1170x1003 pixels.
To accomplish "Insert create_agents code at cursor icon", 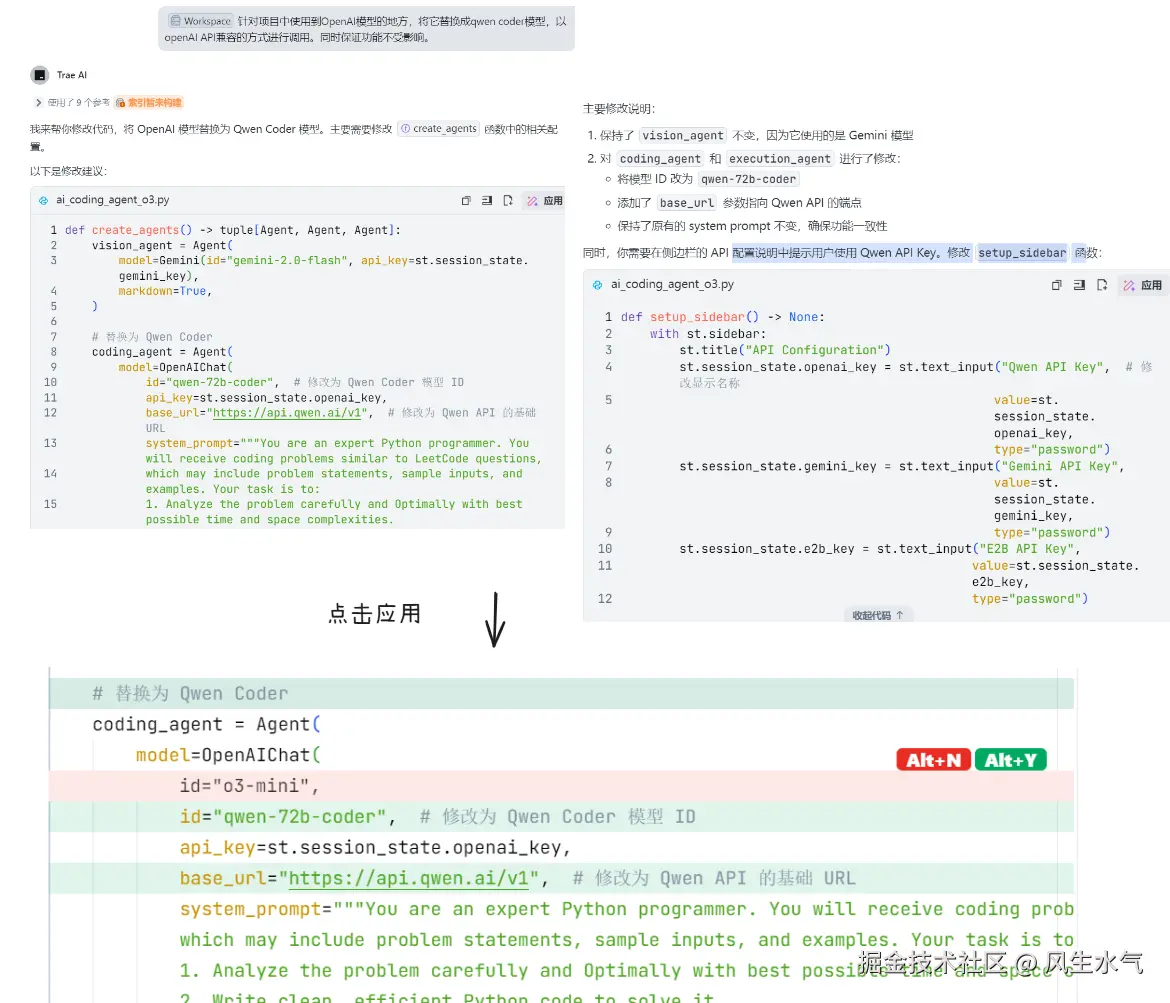I will [487, 201].
